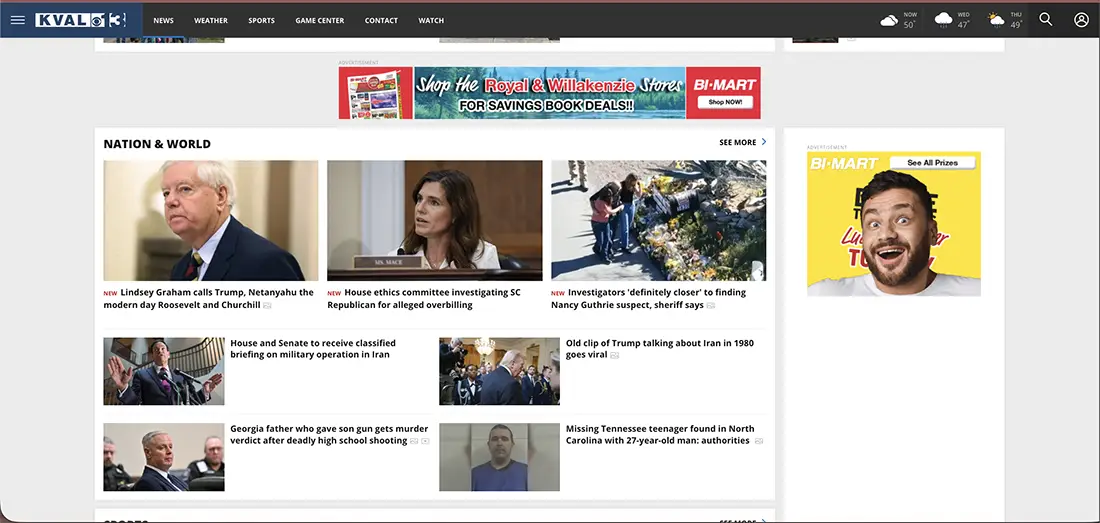Click the NOW 50° cloud weather icon
The image size is (1100, 523).
(x=889, y=20)
